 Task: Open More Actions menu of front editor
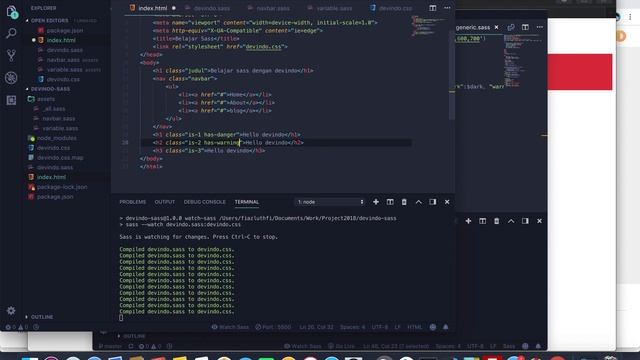[x=447, y=8]
